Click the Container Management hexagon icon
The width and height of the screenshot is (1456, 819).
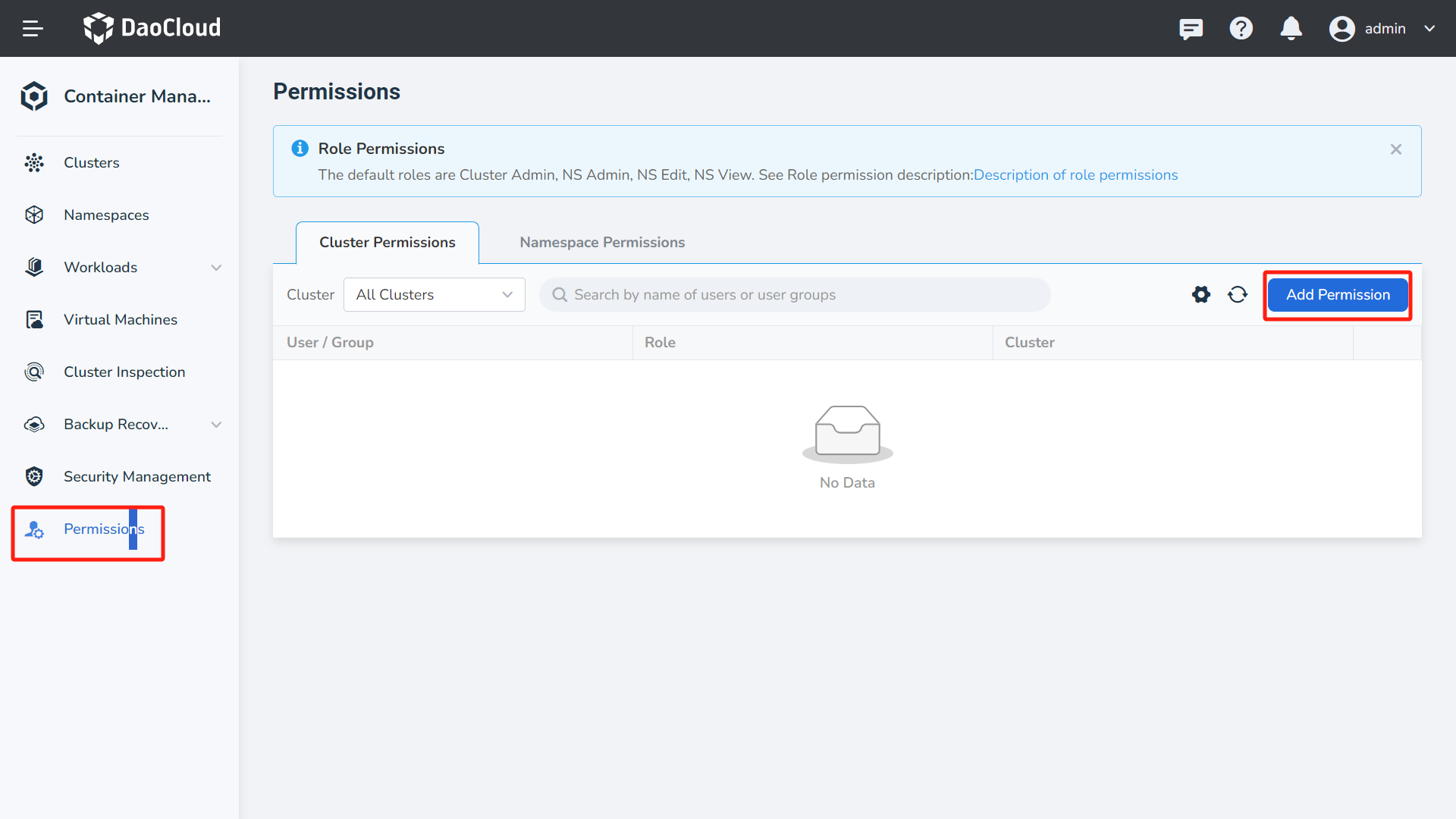34,96
